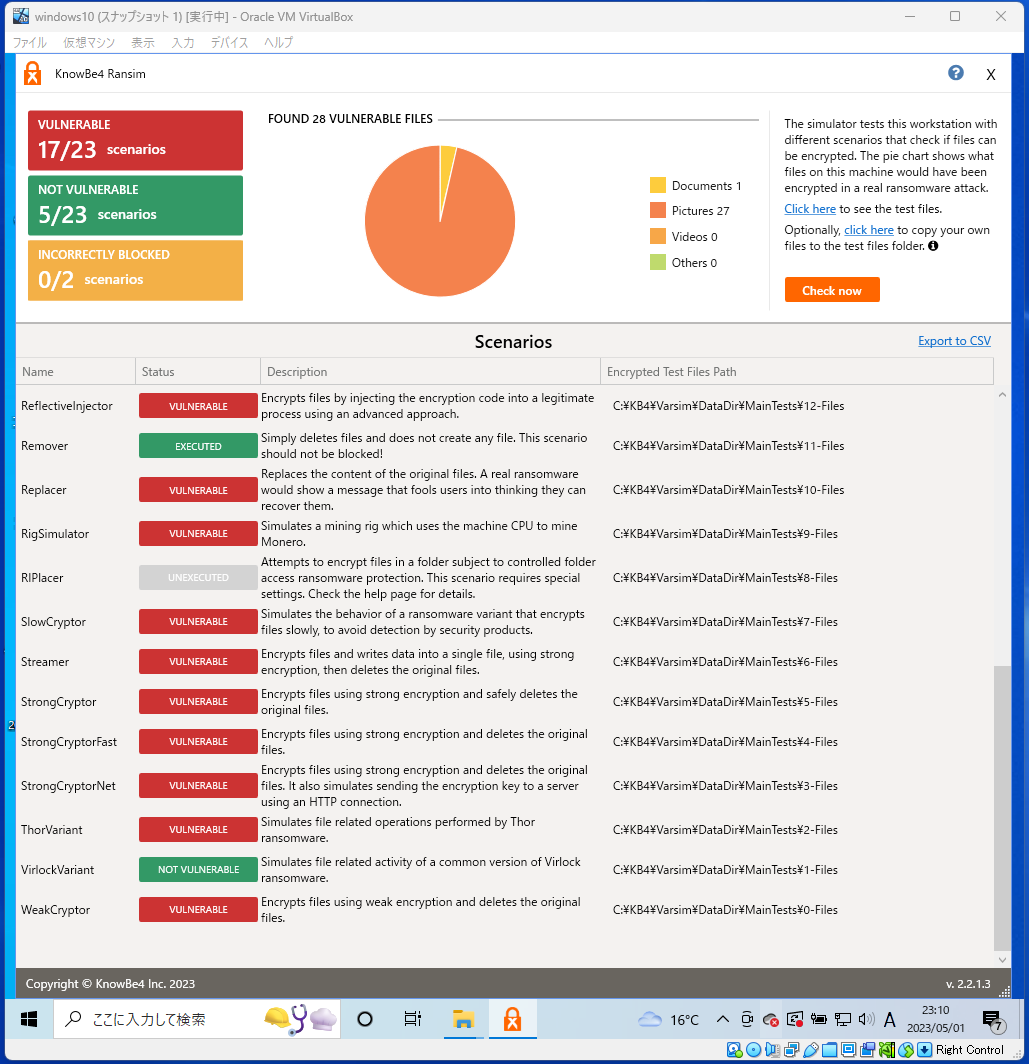Image resolution: width=1029 pixels, height=1064 pixels.
Task: Select the red VULNERABLE 17/23 scenarios tile
Action: (135, 140)
